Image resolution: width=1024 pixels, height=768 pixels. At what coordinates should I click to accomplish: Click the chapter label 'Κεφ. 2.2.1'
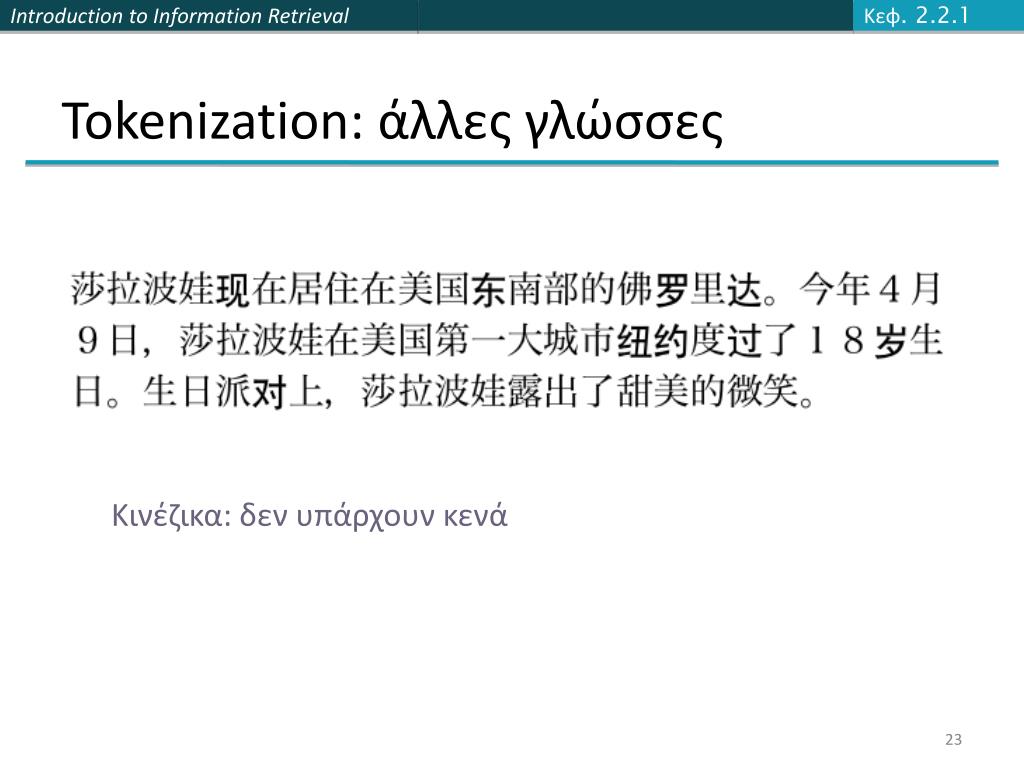[916, 15]
